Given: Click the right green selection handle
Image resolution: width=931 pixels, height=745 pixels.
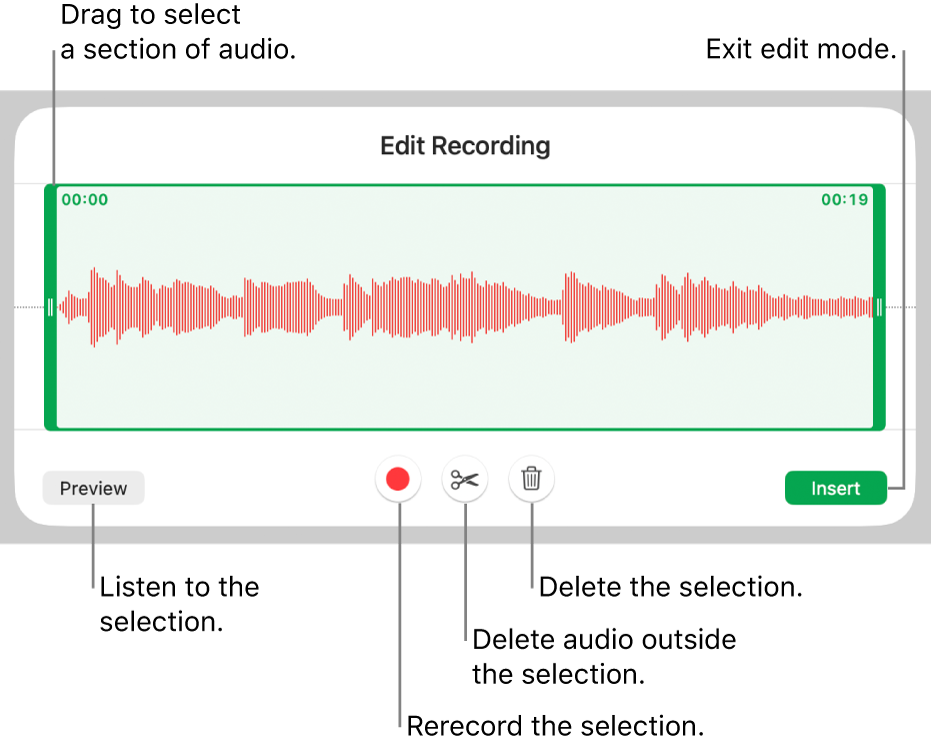Looking at the screenshot, I should pos(877,308).
